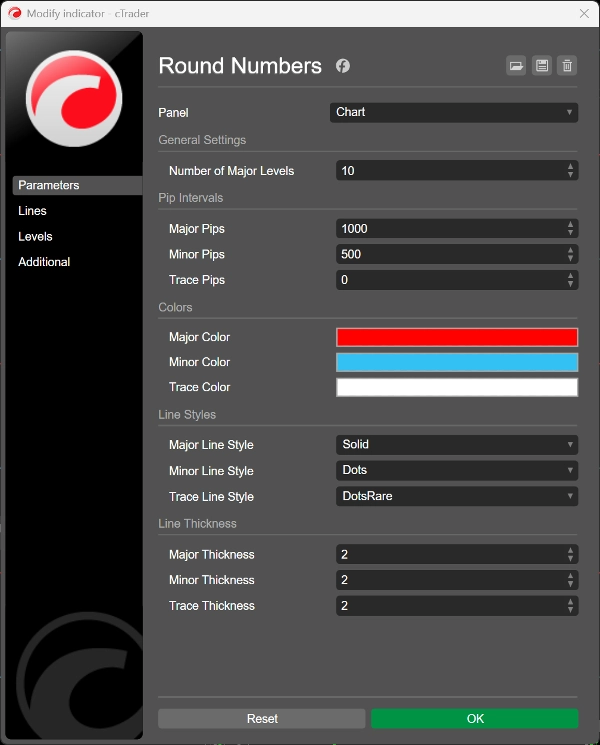The width and height of the screenshot is (600, 745).
Task: Expand the Trace Line Style dropdown
Action: coord(456,497)
